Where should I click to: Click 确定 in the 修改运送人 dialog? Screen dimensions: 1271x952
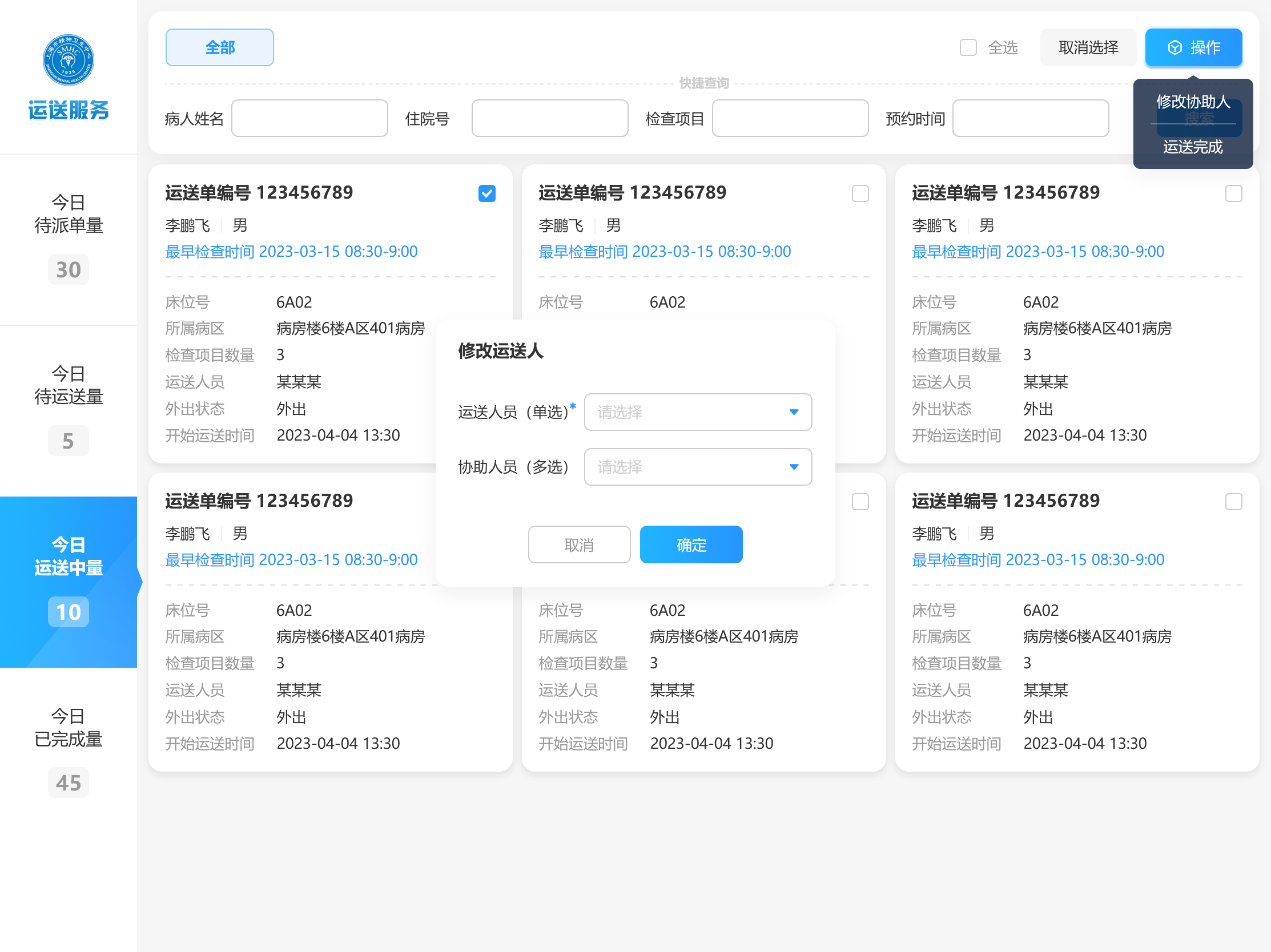pos(691,544)
